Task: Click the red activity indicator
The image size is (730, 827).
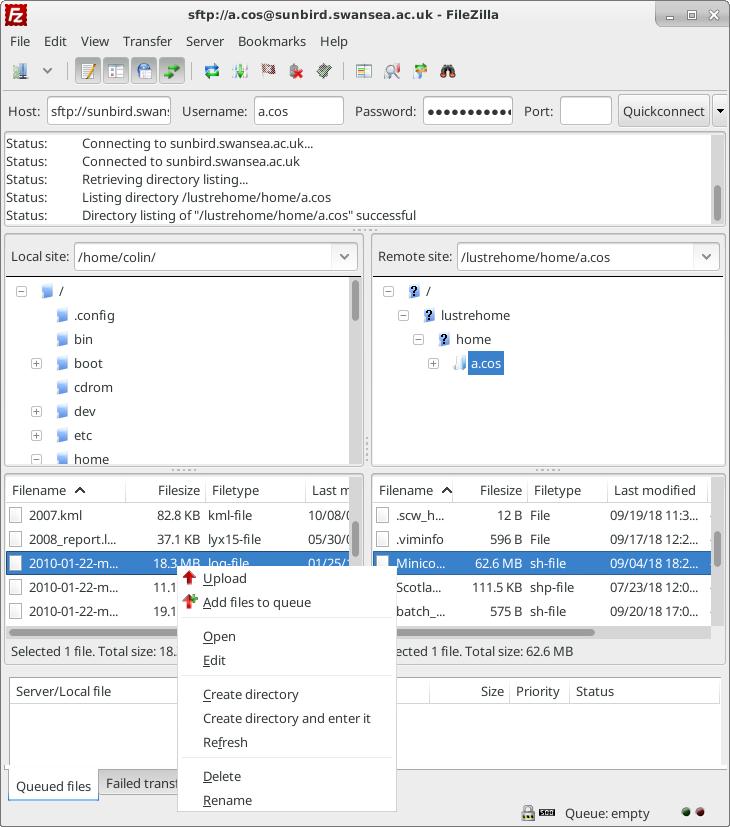Action: pos(700,812)
